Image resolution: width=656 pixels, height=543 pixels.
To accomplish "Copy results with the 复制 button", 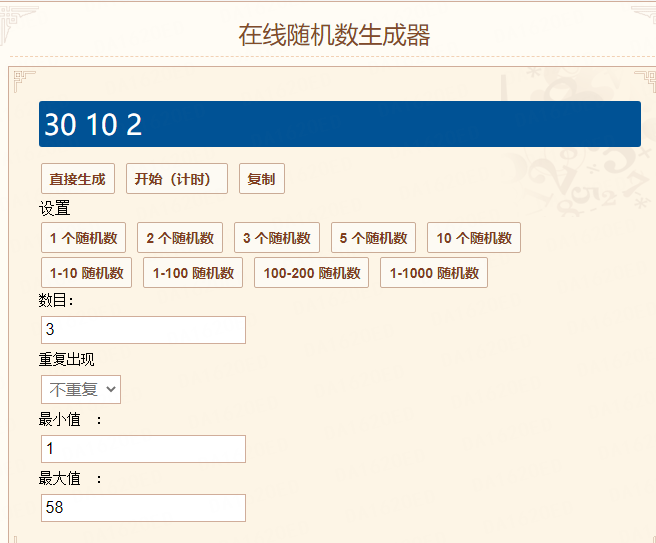I will click(262, 179).
